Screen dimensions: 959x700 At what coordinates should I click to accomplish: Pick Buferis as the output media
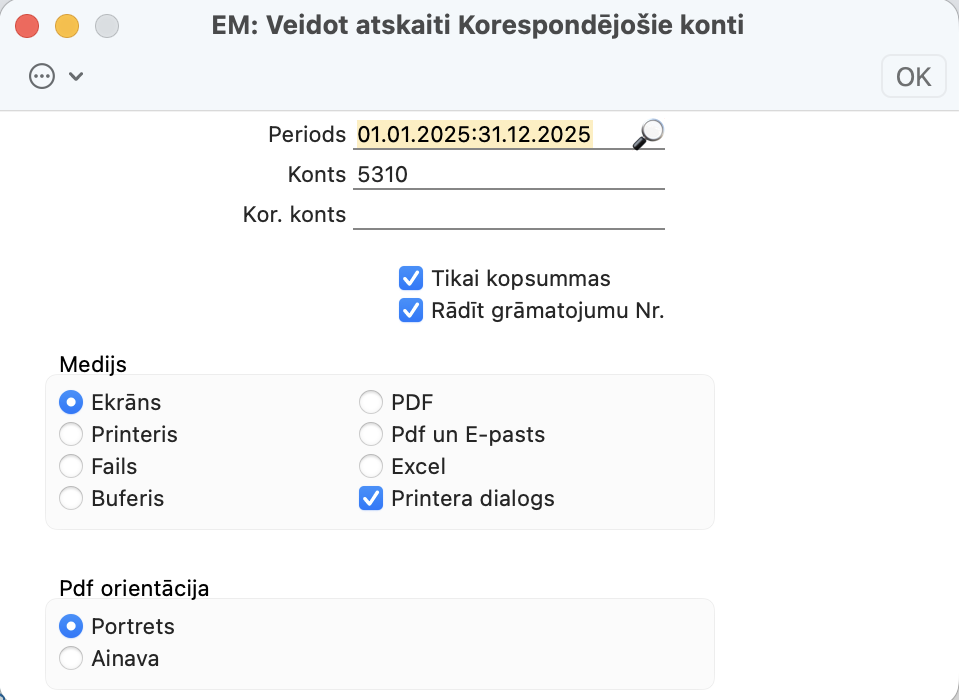[71, 498]
